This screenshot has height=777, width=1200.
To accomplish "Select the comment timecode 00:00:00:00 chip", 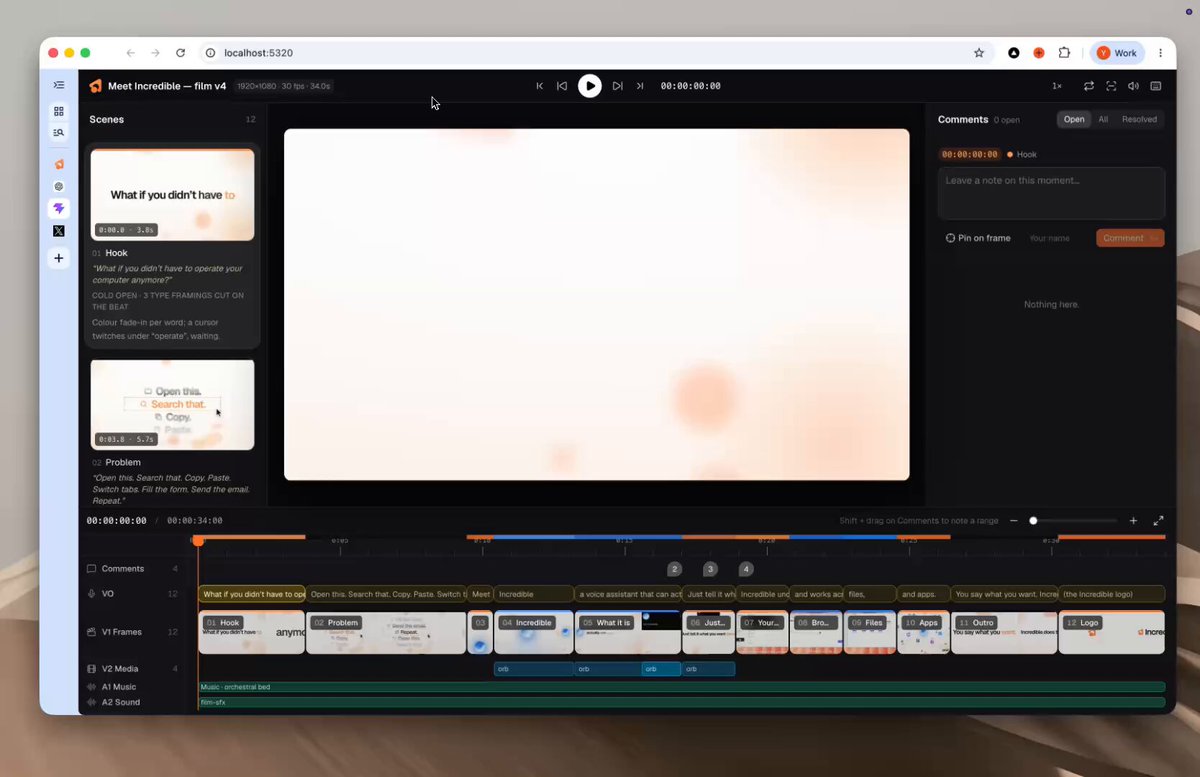I will click(x=970, y=155).
